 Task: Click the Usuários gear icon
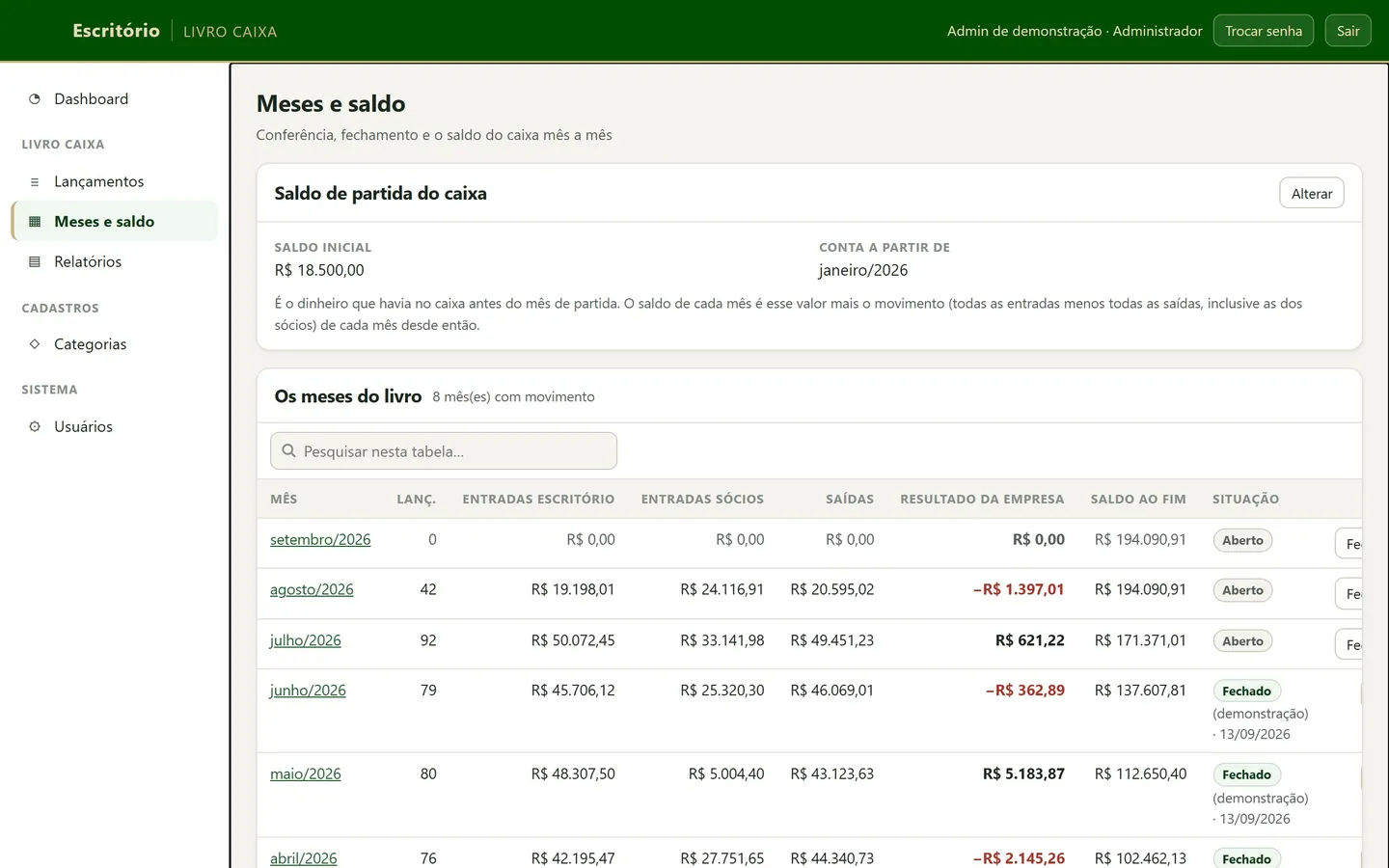tap(35, 426)
